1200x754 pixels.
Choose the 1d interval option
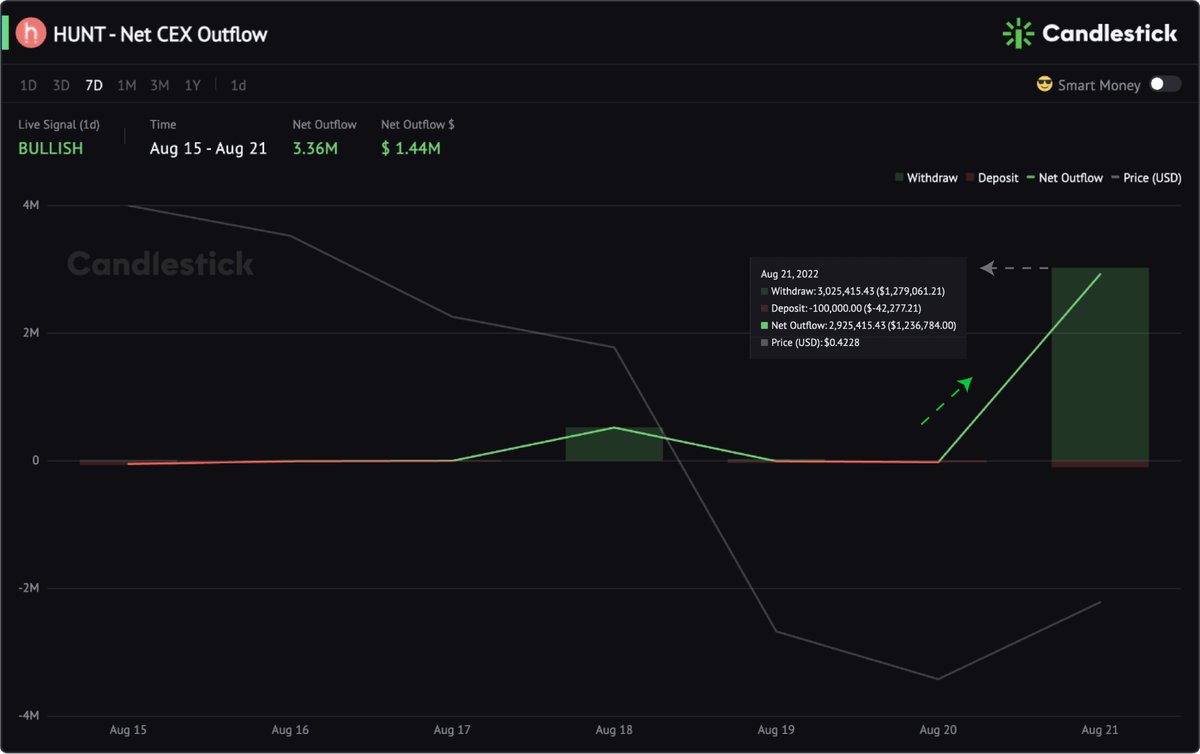238,85
